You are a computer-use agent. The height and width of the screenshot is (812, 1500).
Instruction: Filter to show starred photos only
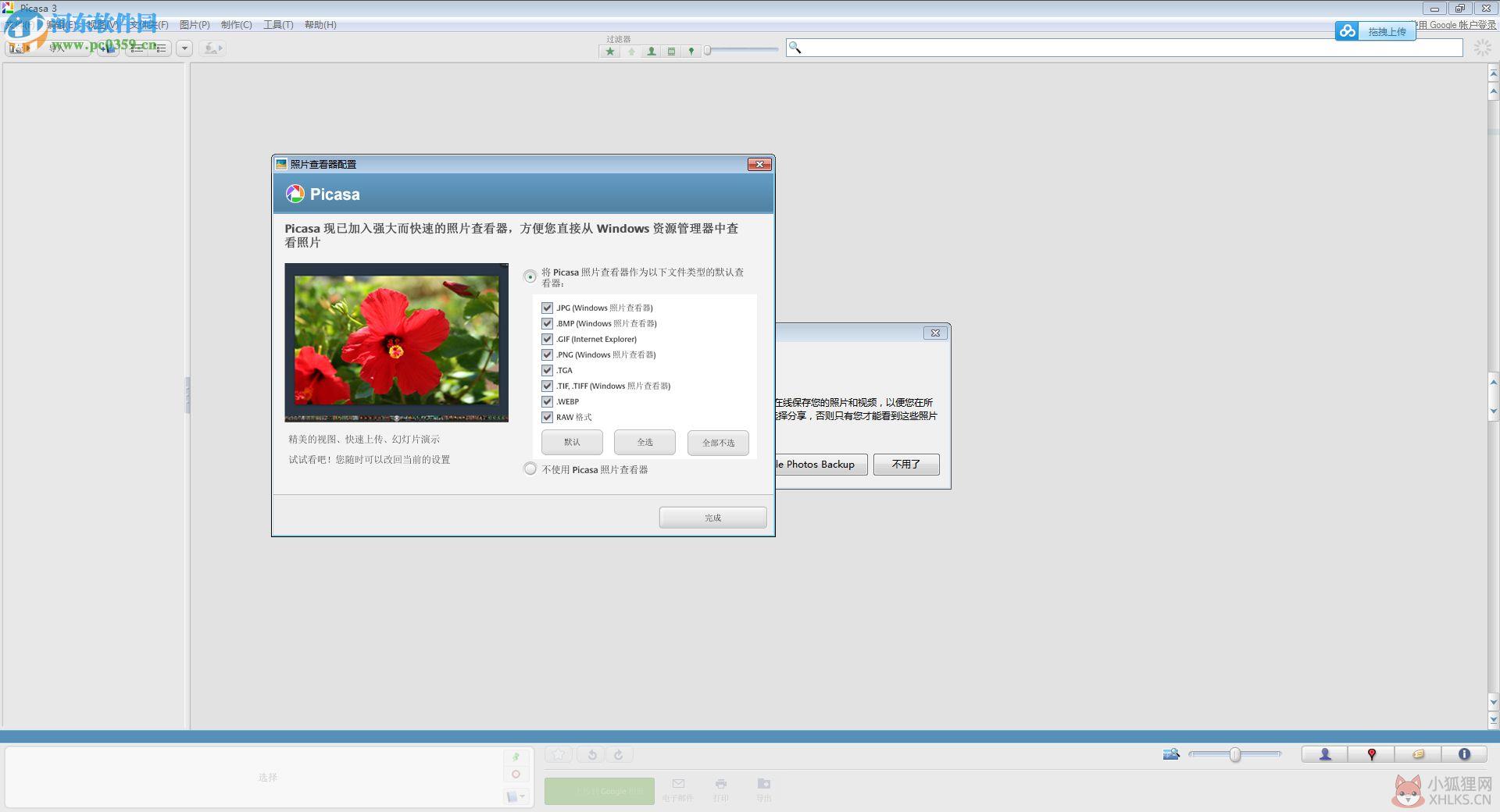point(610,52)
